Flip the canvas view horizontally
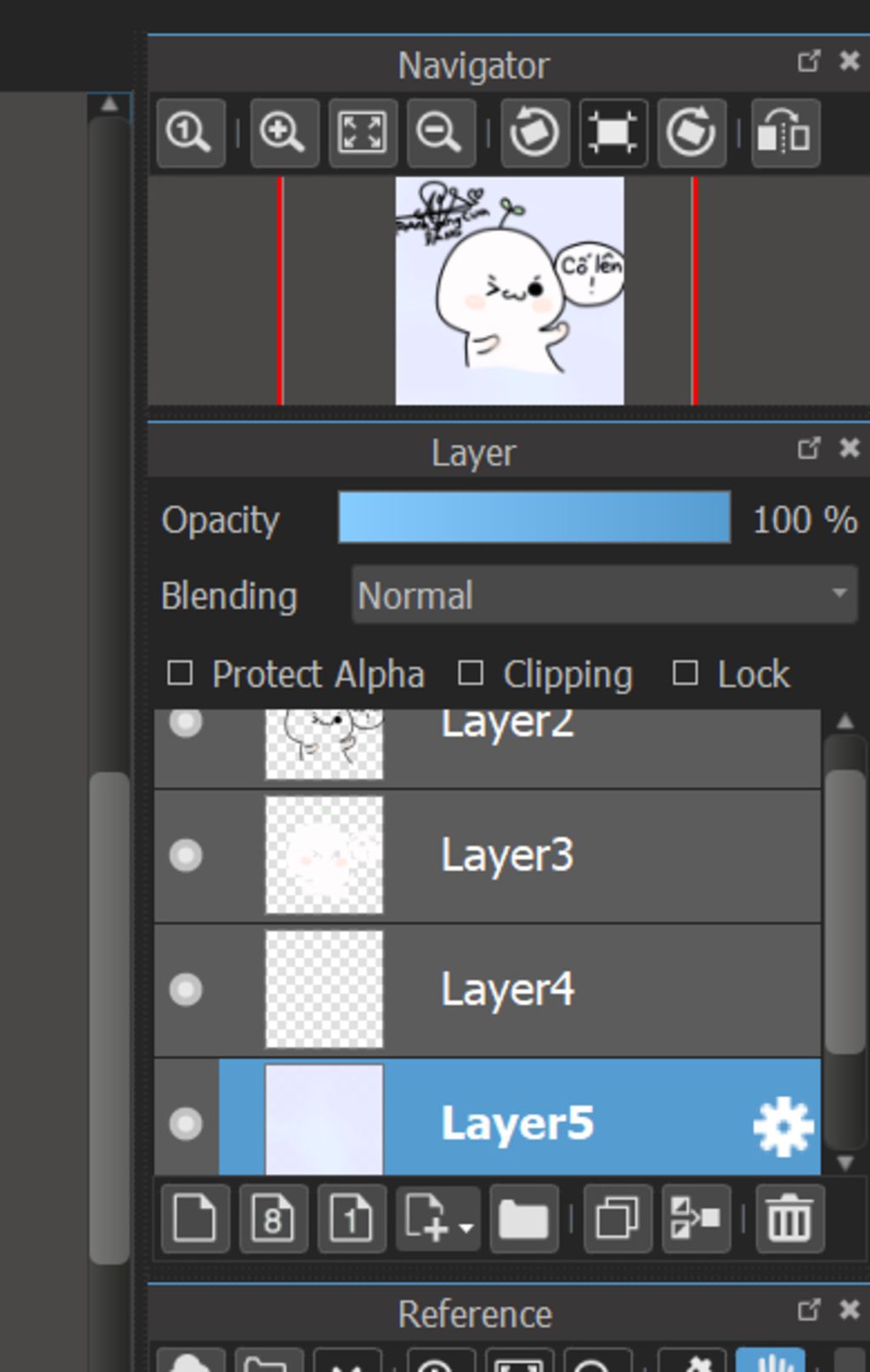 click(784, 133)
